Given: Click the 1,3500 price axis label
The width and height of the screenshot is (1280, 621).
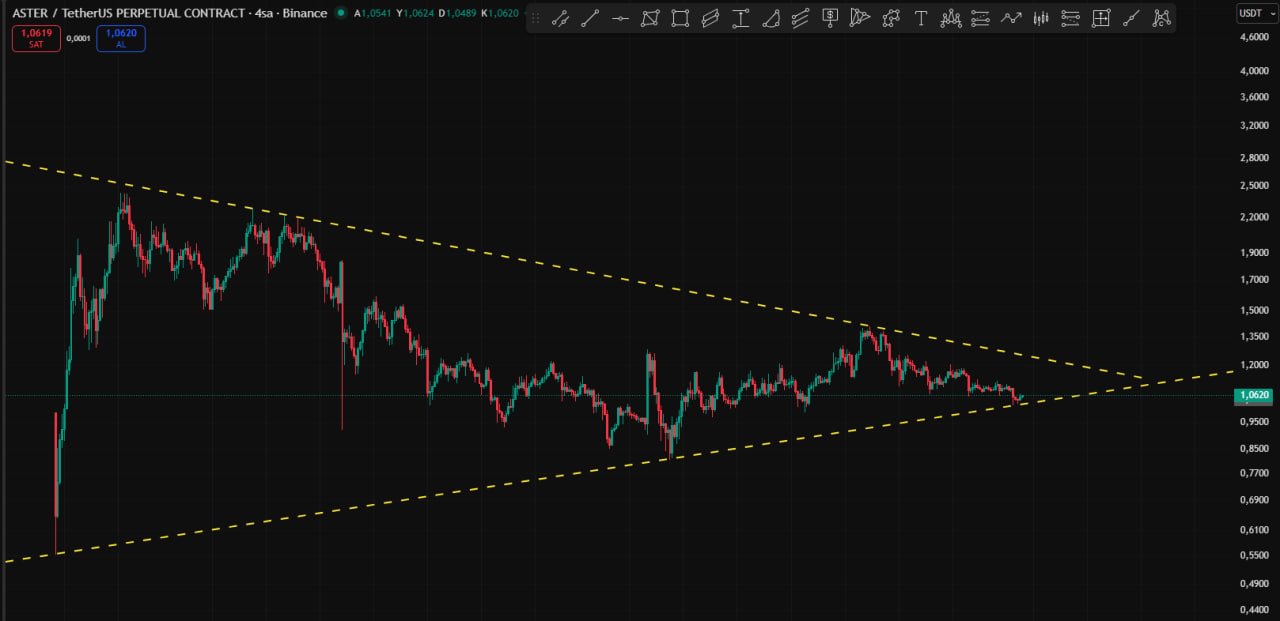Looking at the screenshot, I should pos(1255,336).
